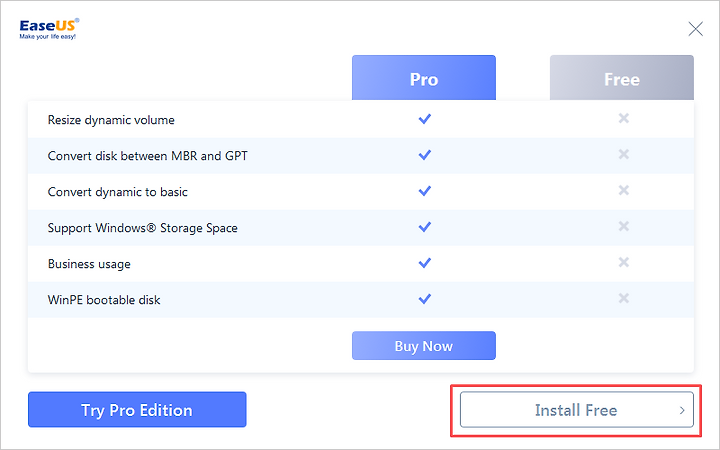720x450 pixels.
Task: Click the arrow chevron on Install Free
Action: point(682,410)
